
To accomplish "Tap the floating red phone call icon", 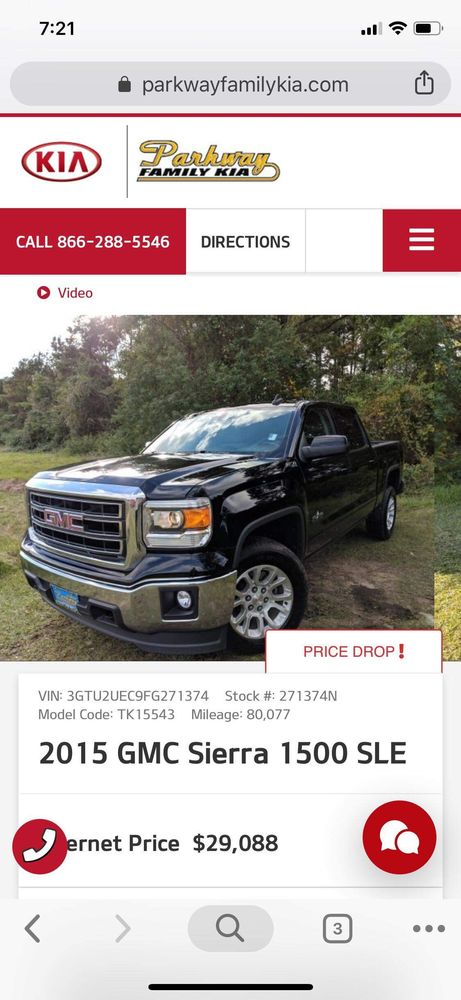I will 40,846.
